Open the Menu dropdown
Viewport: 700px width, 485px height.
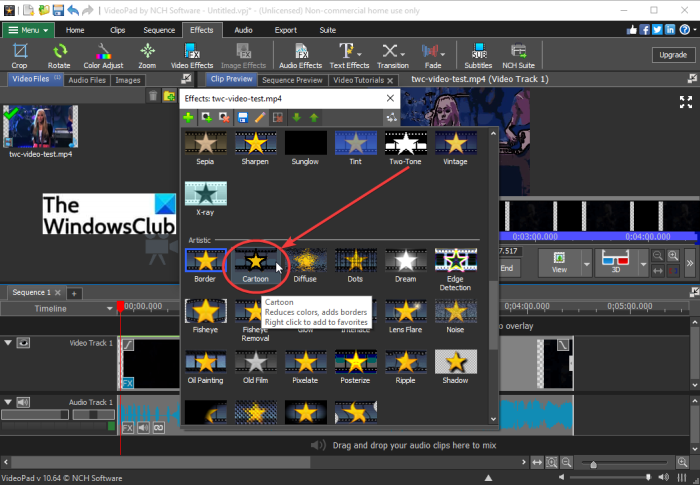[29, 30]
